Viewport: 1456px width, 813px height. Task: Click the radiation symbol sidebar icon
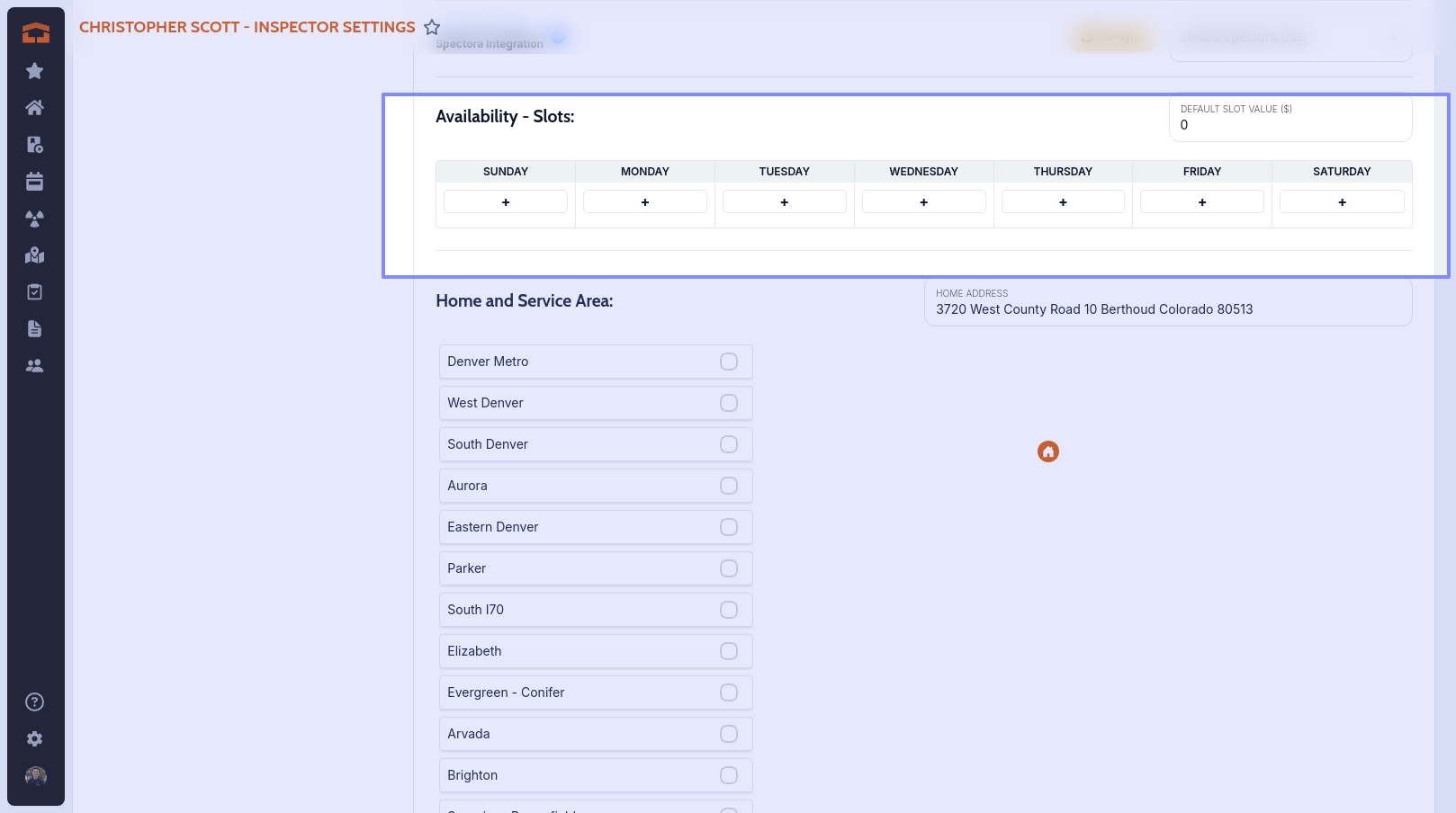click(35, 219)
